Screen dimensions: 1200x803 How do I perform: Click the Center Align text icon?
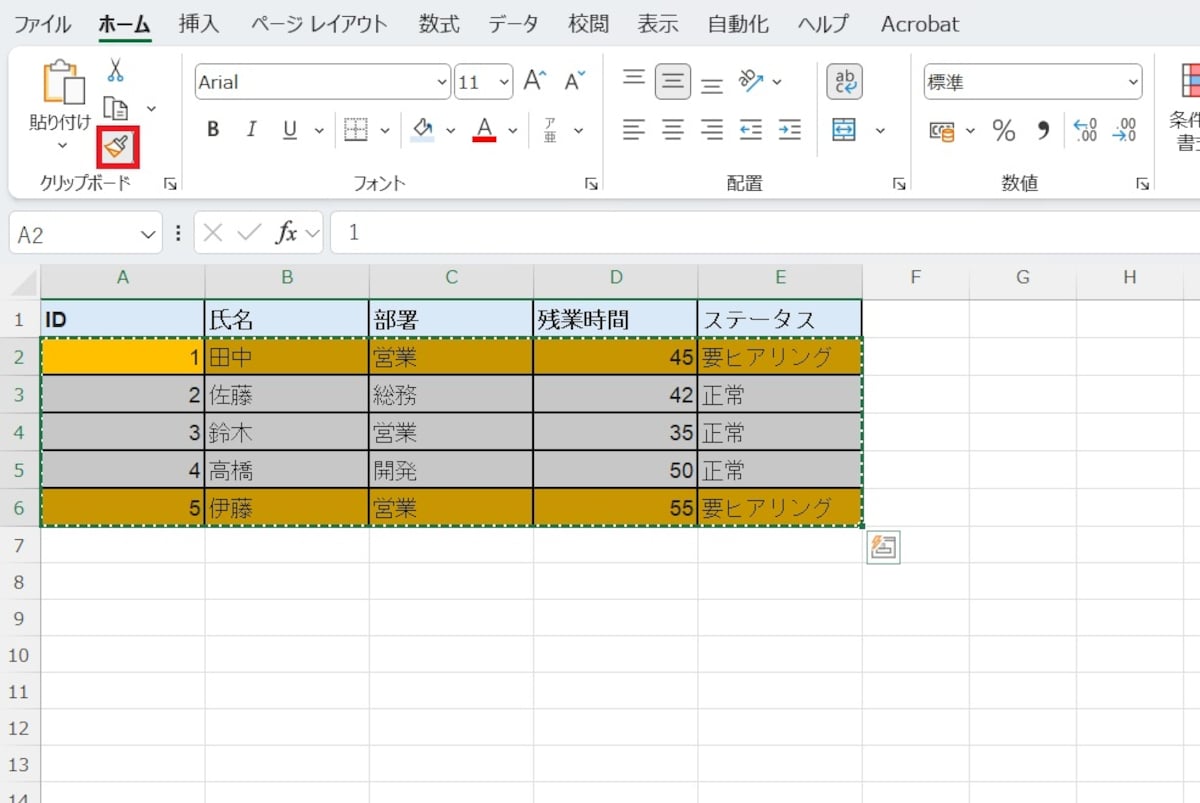672,130
